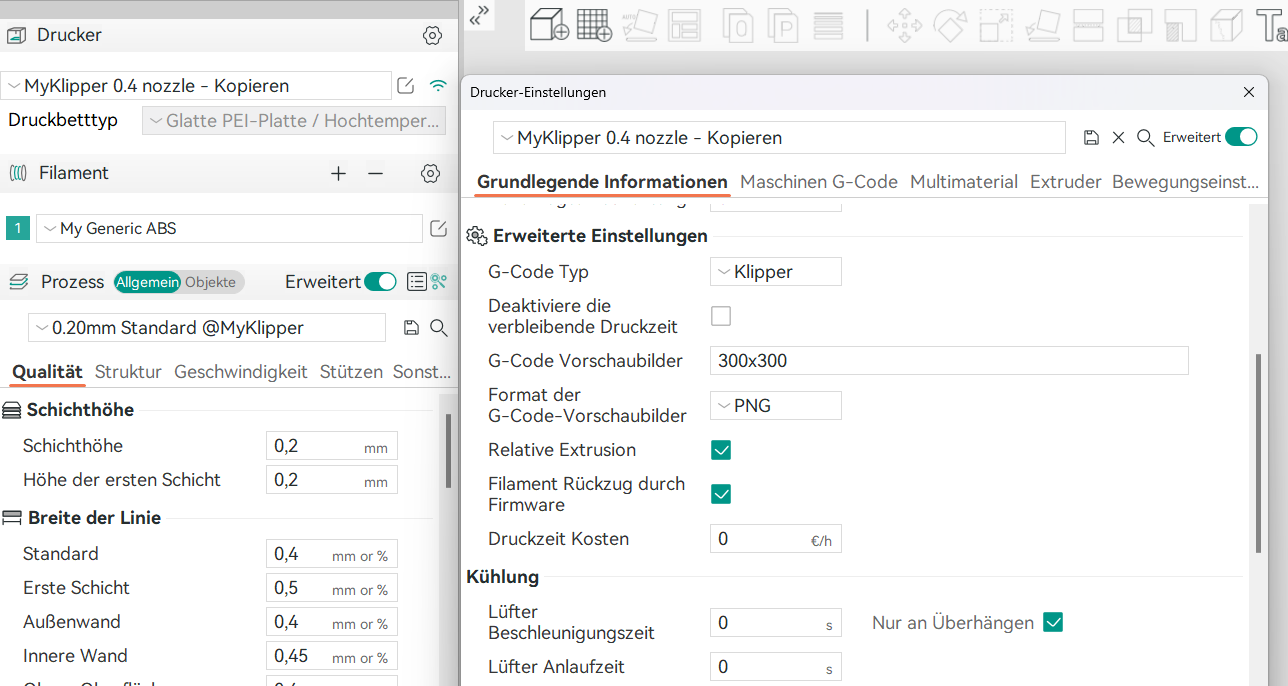Open G-Code-Vorschaubilder format PNG dropdown
This screenshot has width=1288, height=686.
pyautogui.click(x=776, y=405)
